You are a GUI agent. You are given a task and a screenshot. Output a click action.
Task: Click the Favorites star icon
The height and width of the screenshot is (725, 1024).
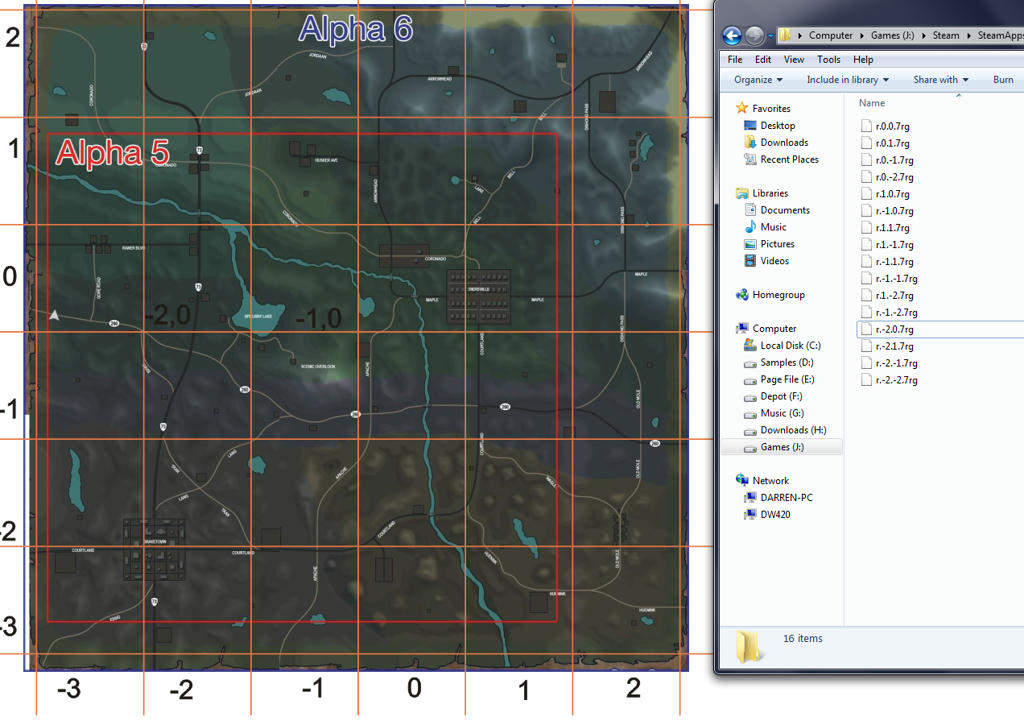(x=741, y=108)
